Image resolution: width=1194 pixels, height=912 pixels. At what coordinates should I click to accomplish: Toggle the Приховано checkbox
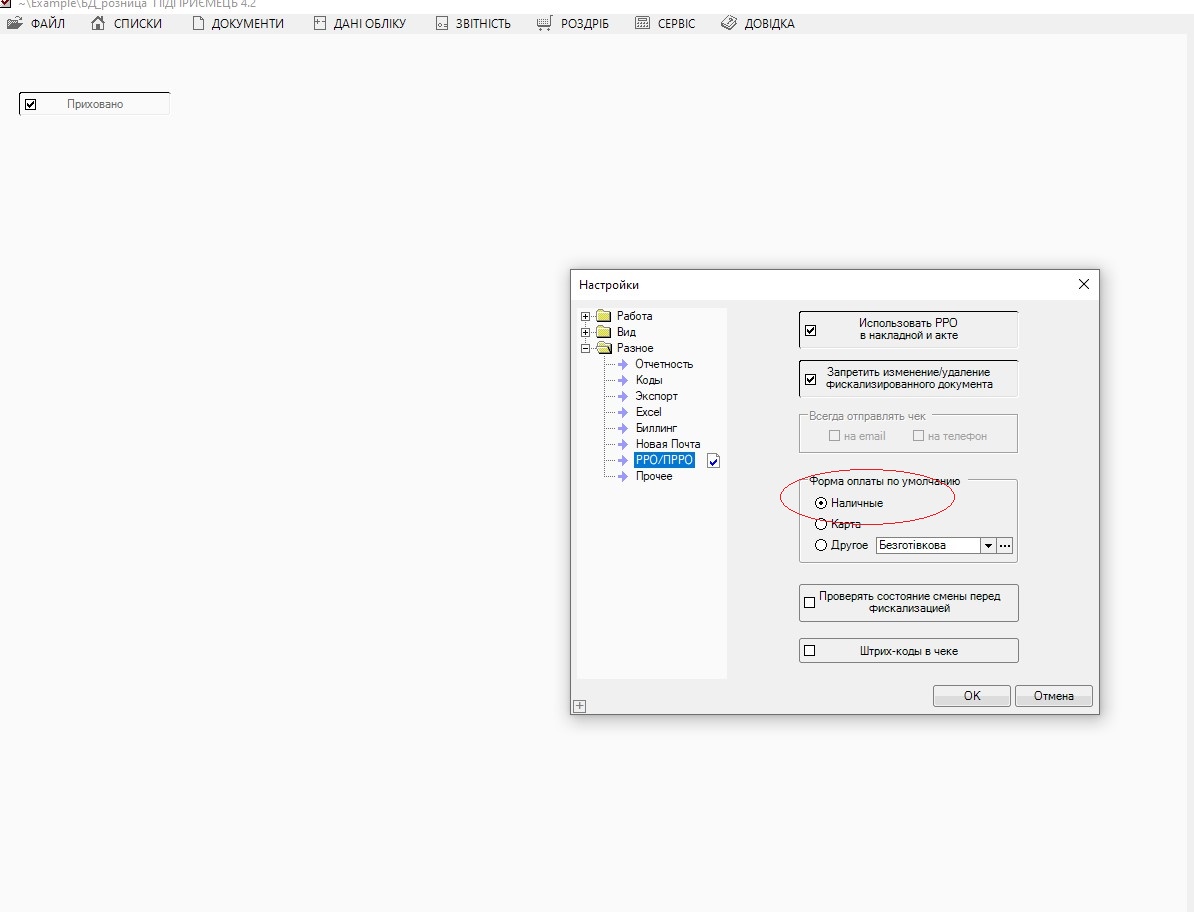coord(30,104)
